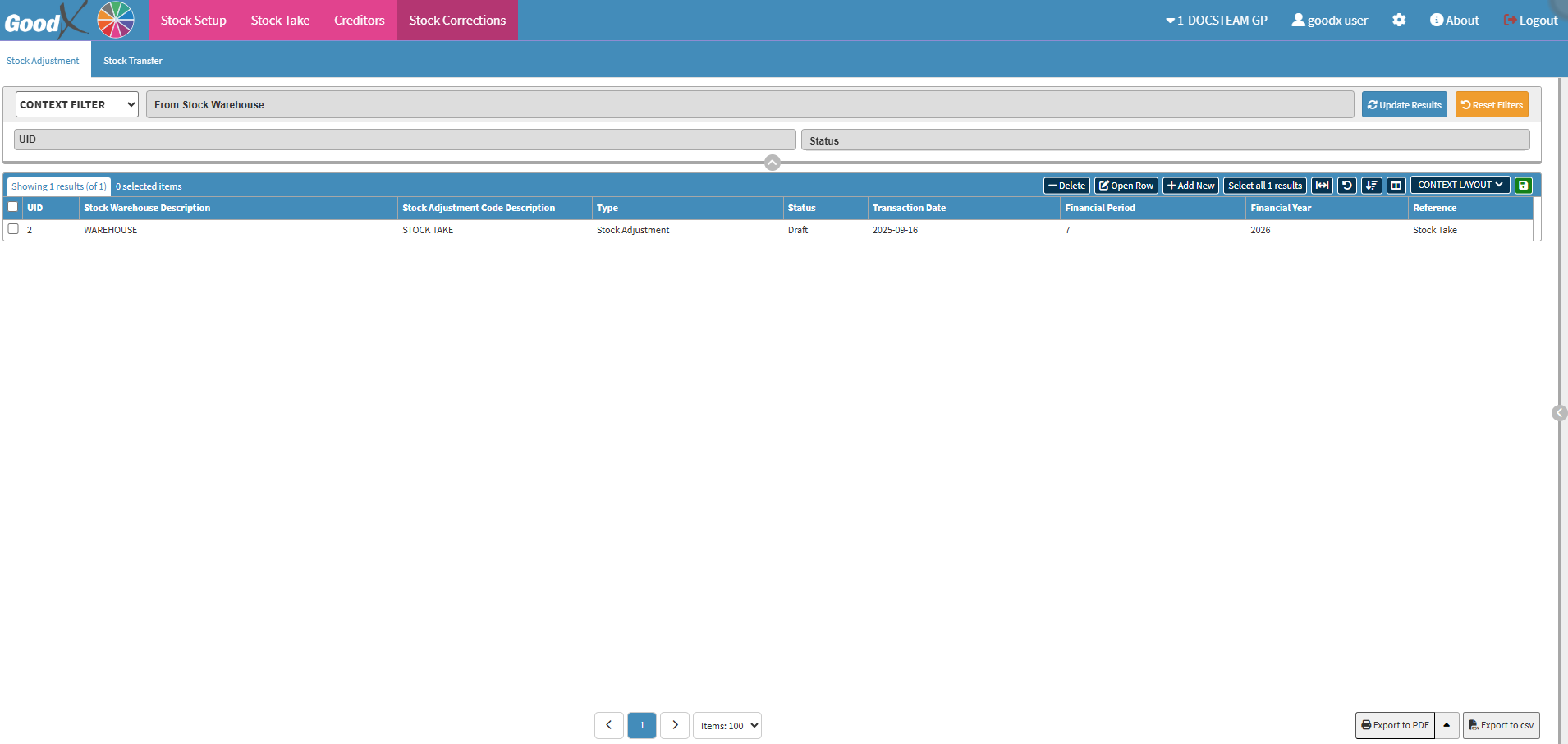The width and height of the screenshot is (1568, 744).
Task: Tick the checkbox for row UID 2
Action: click(x=13, y=229)
